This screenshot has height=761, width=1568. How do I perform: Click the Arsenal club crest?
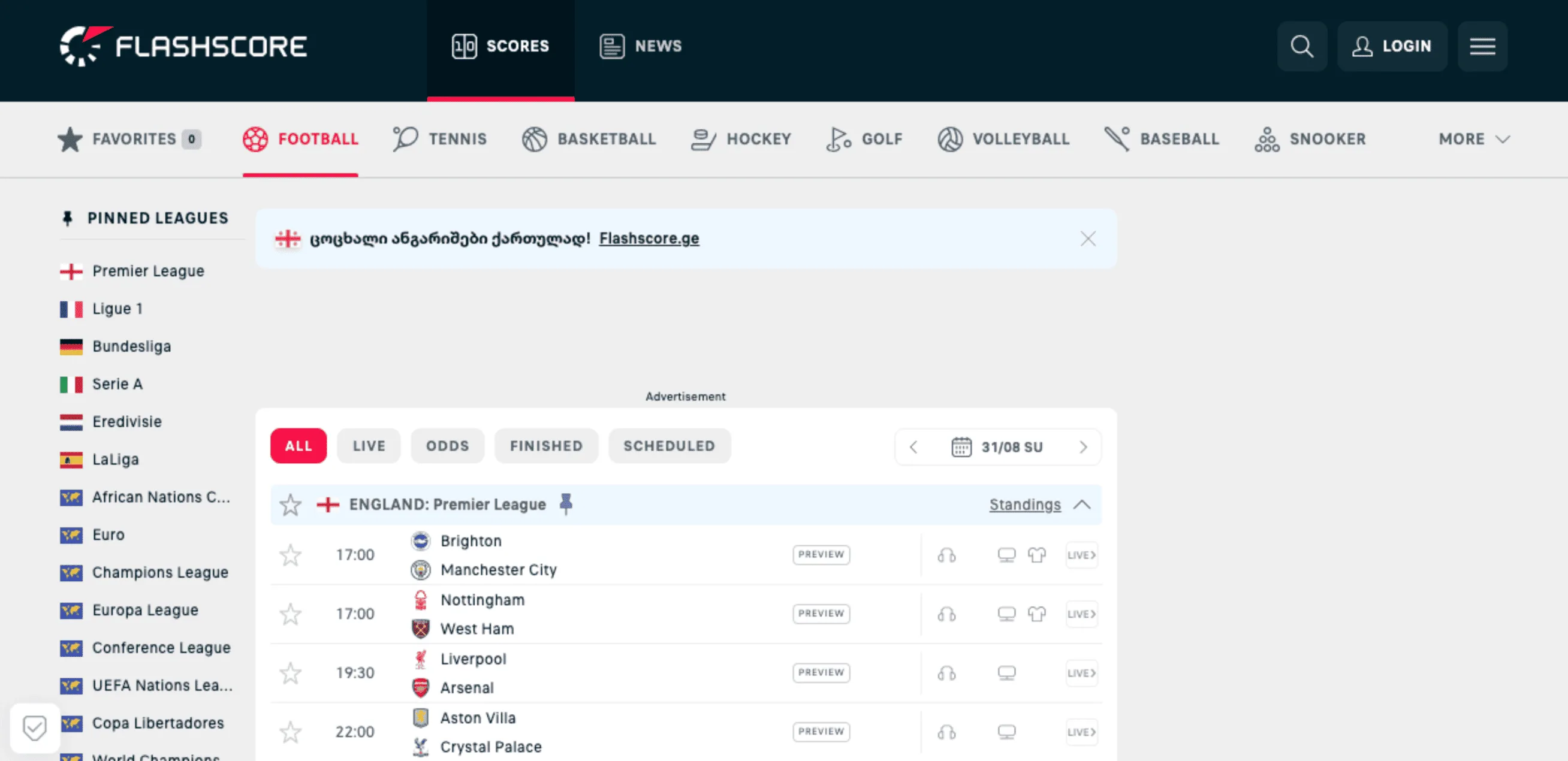(x=421, y=688)
